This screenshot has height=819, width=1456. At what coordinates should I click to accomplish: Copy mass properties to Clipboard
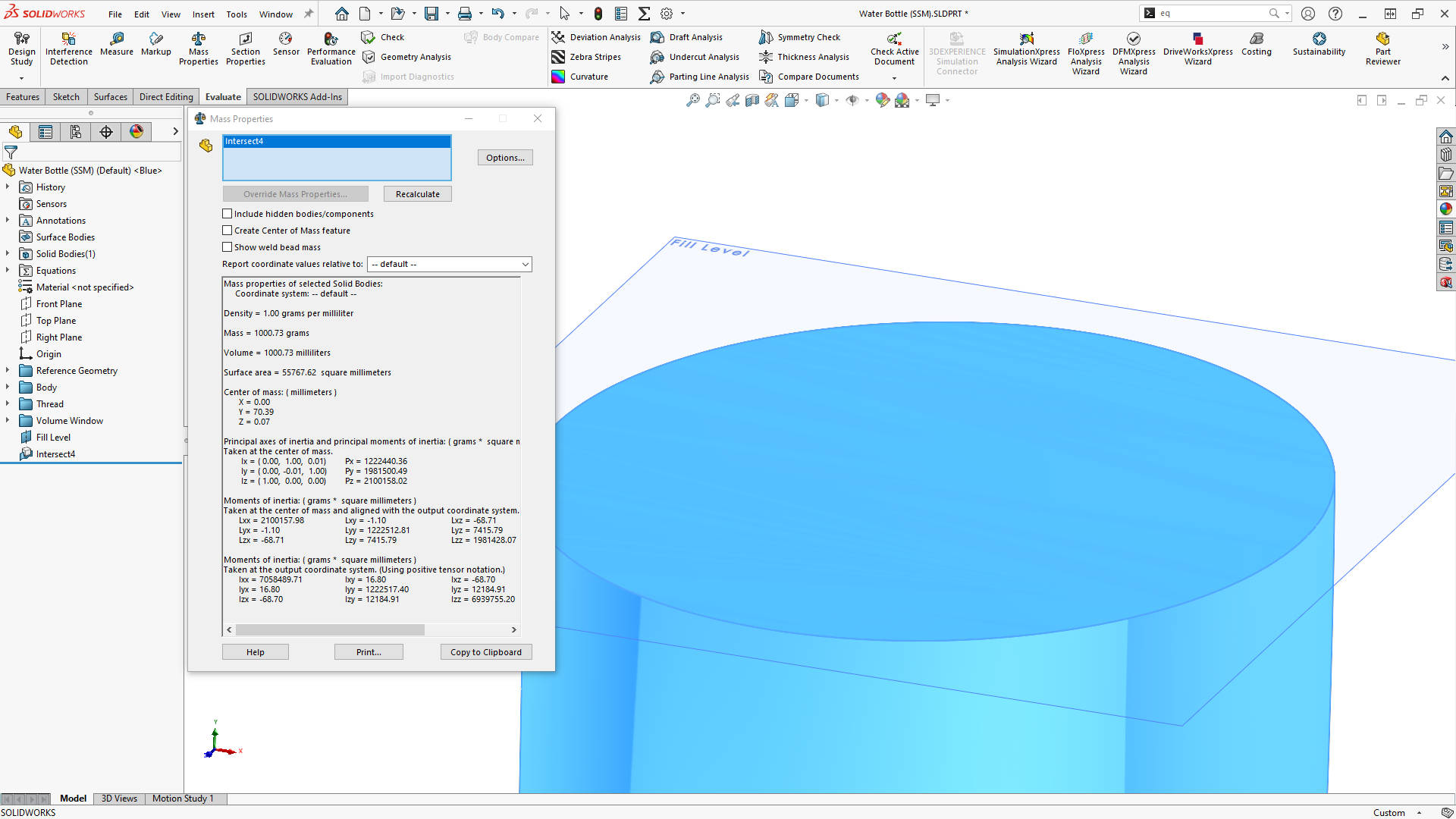[x=485, y=651]
